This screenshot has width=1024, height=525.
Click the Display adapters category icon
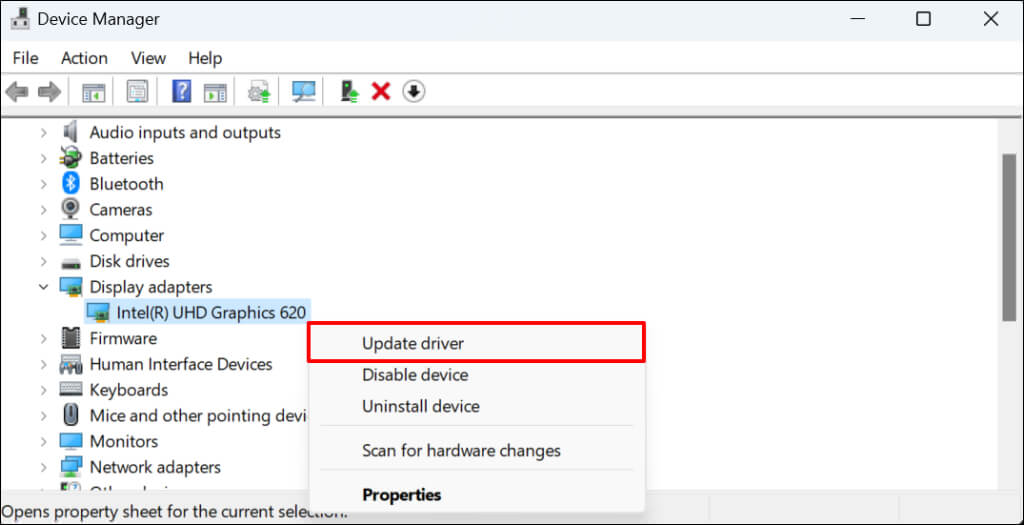point(71,287)
